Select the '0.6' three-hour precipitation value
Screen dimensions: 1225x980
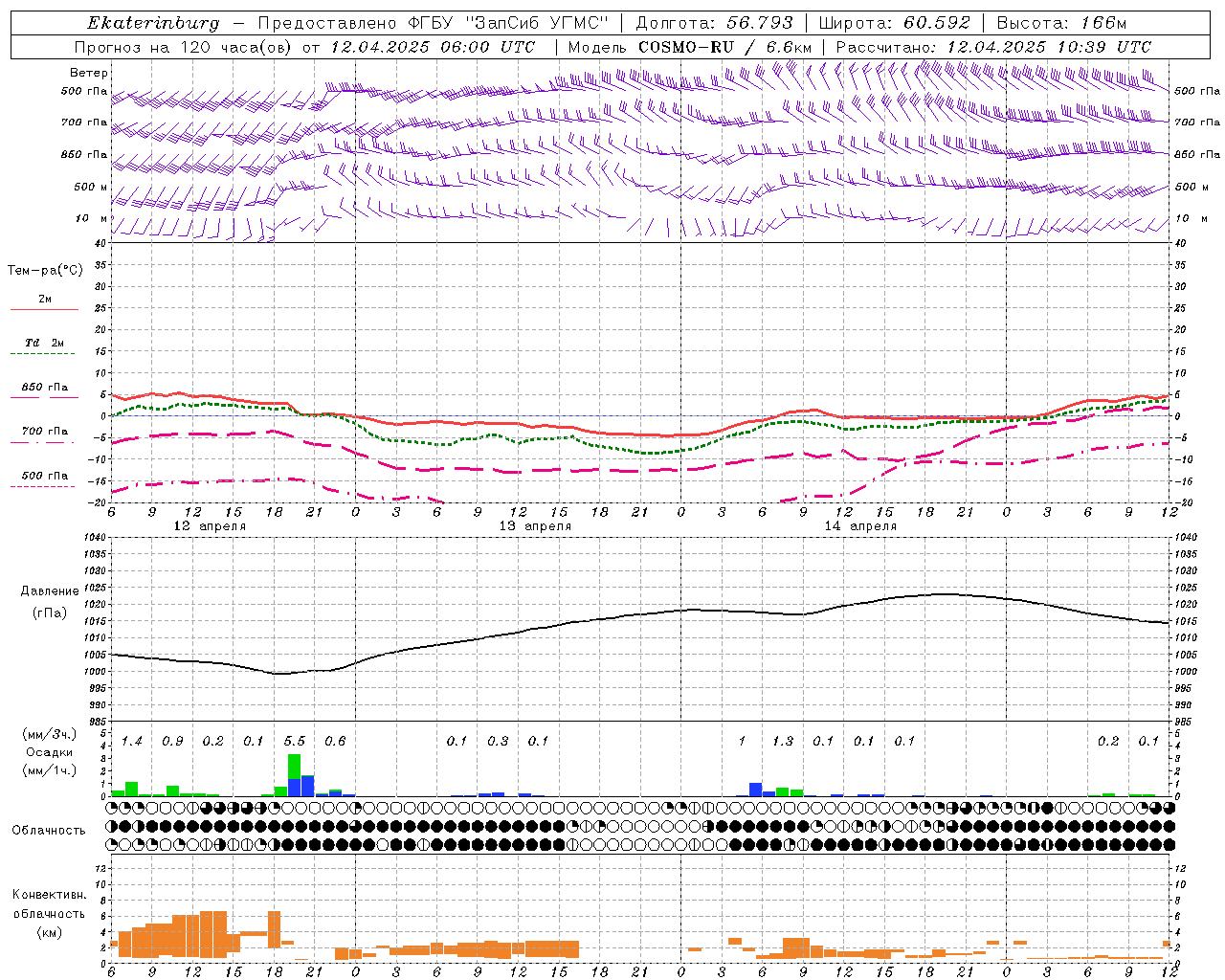pos(335,742)
